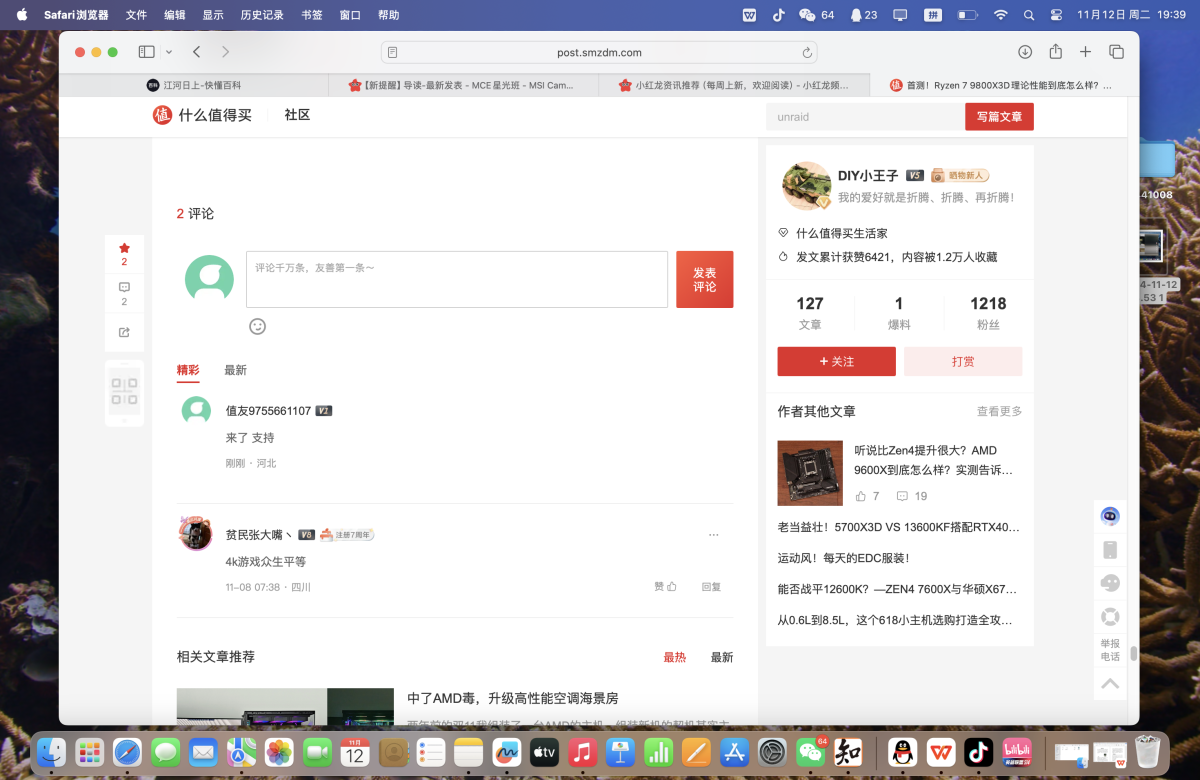The height and width of the screenshot is (780, 1200).
Task: Open Spotlight search in the menu bar
Action: pos(1029,15)
